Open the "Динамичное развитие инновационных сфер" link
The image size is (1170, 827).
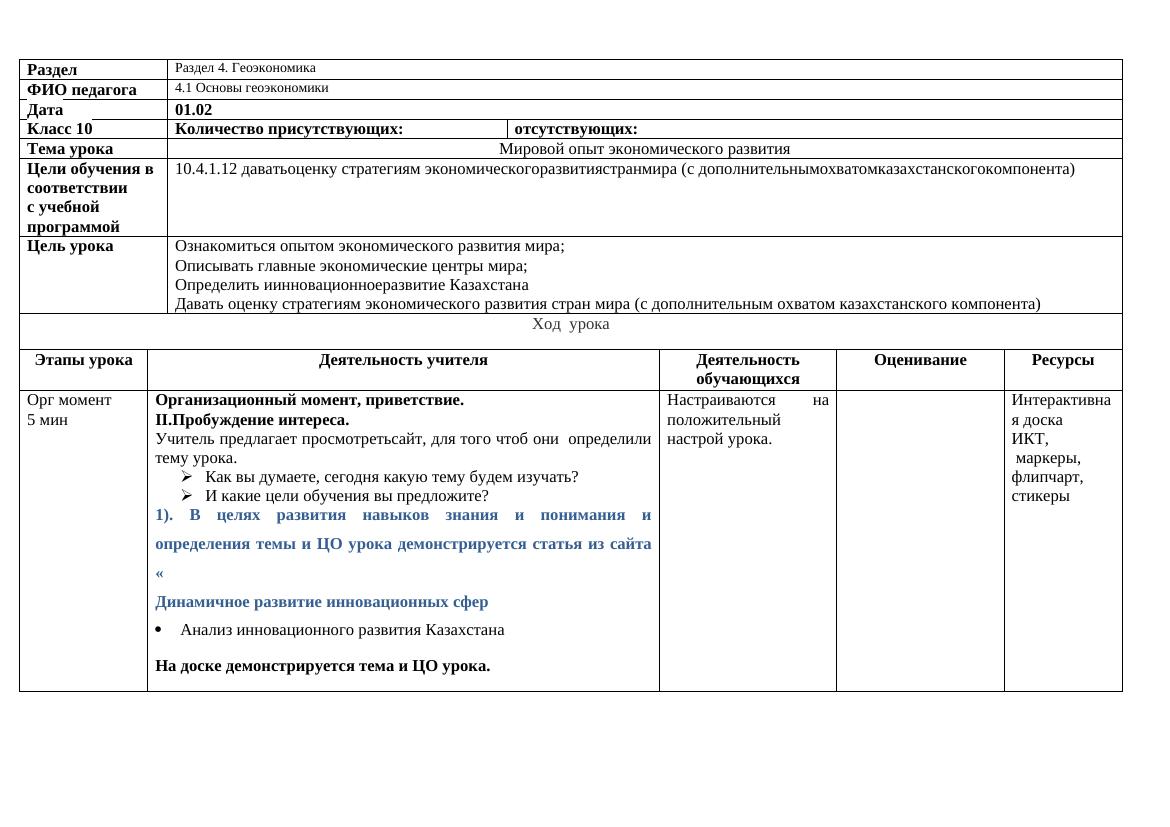click(x=321, y=602)
